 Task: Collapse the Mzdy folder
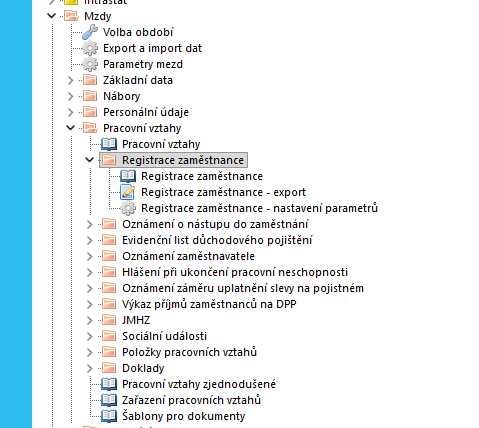tap(52, 16)
